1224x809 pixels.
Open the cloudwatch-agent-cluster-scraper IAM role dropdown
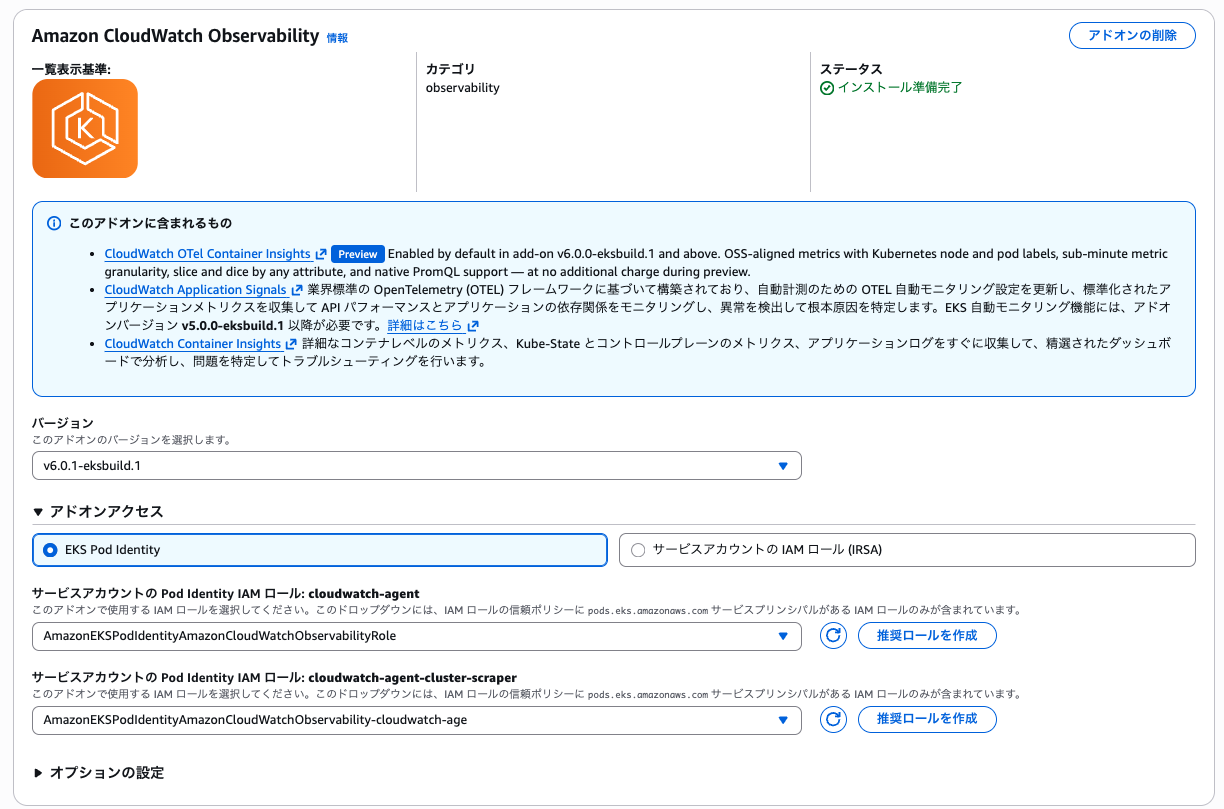417,720
